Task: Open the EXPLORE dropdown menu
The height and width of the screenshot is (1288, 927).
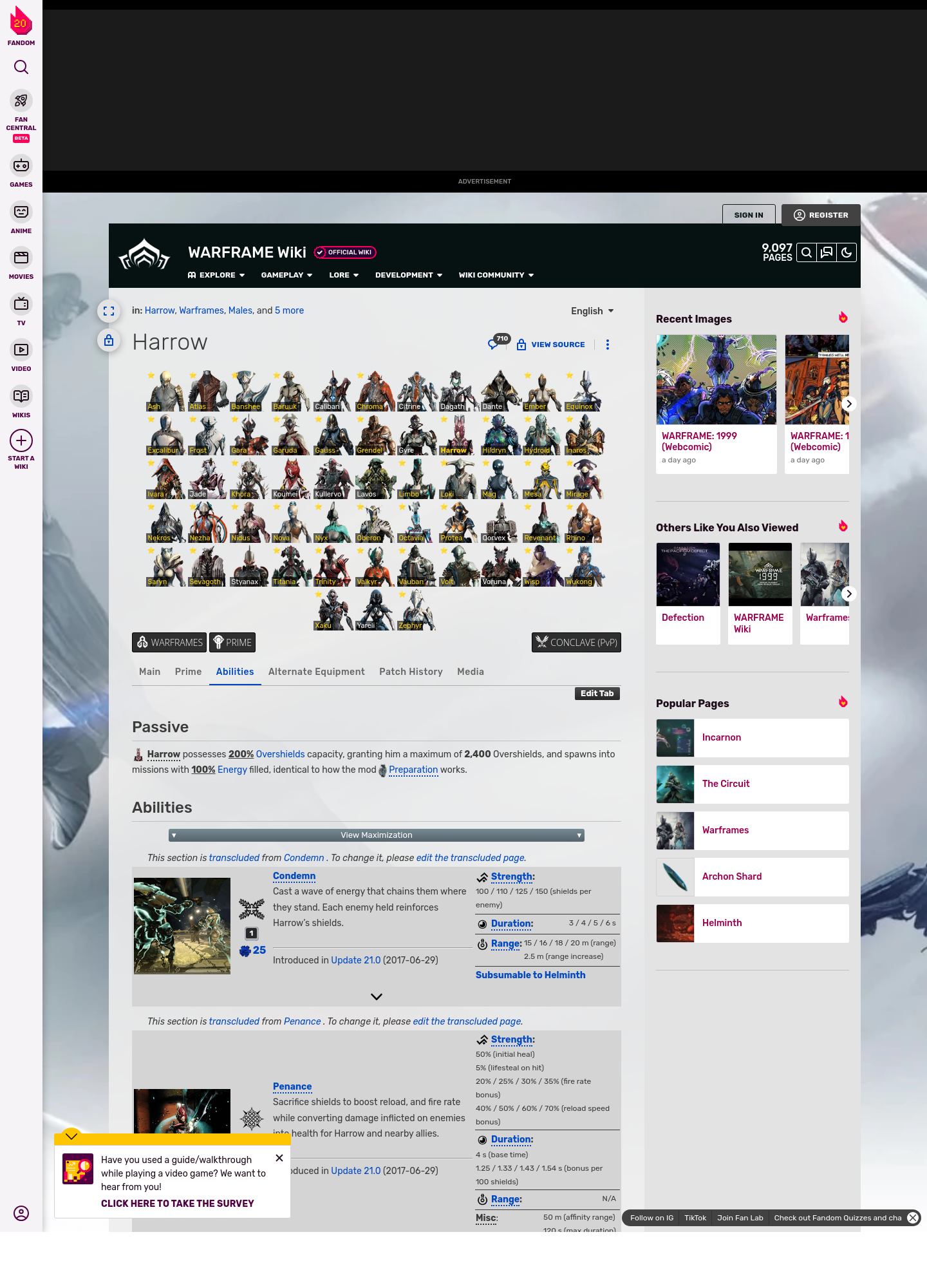Action: (216, 275)
